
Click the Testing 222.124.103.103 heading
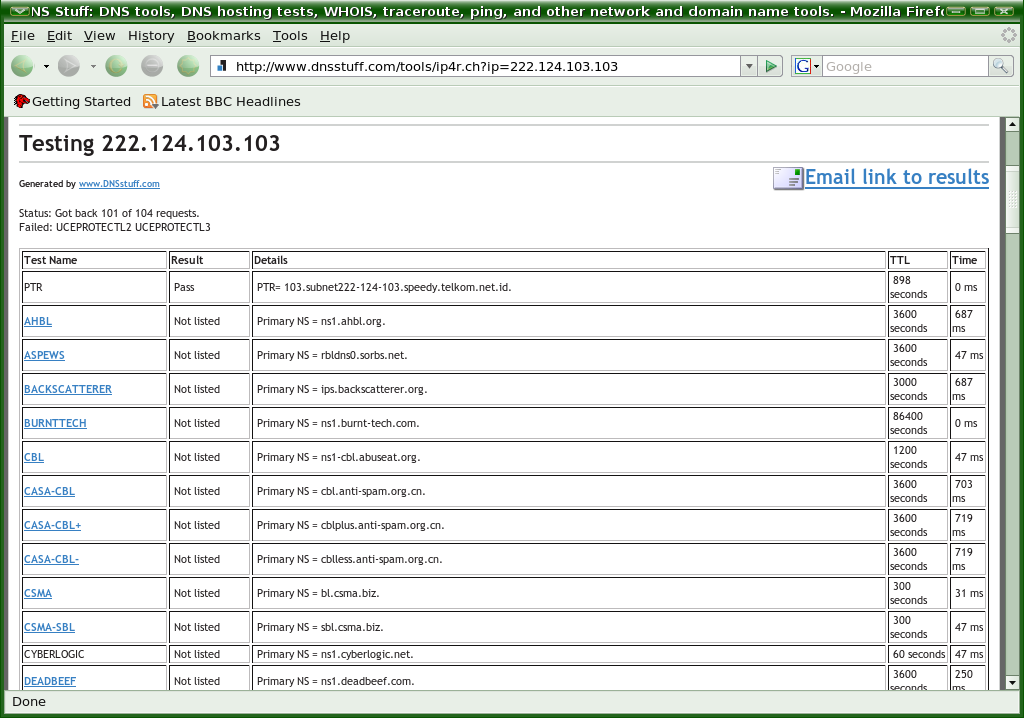[x=150, y=143]
